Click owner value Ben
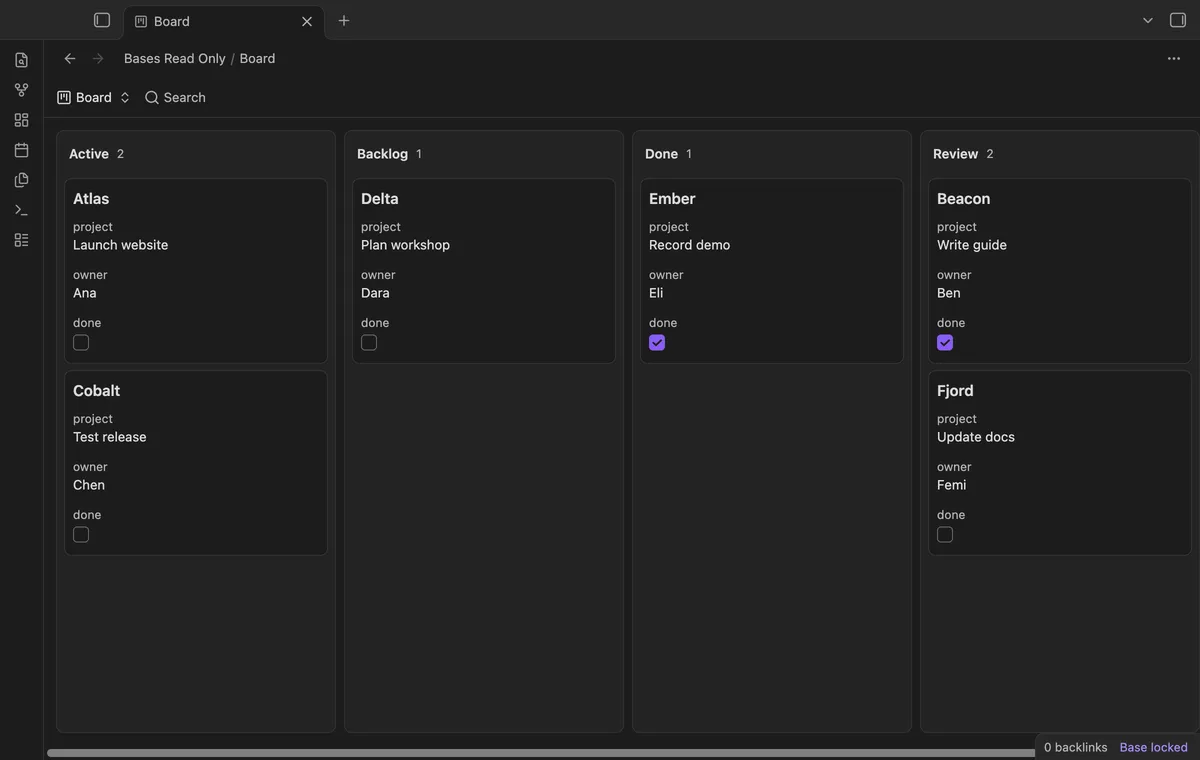The width and height of the screenshot is (1200, 760). tap(949, 293)
